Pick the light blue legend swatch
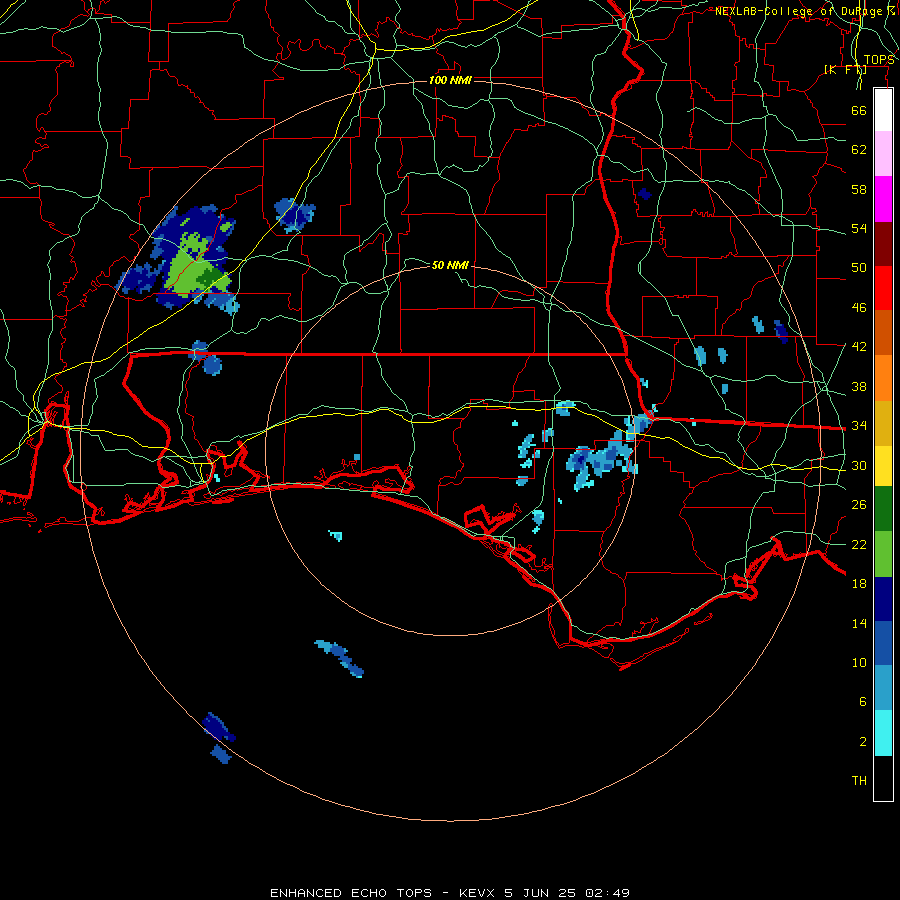Viewport: 900px width, 900px height. (x=883, y=688)
